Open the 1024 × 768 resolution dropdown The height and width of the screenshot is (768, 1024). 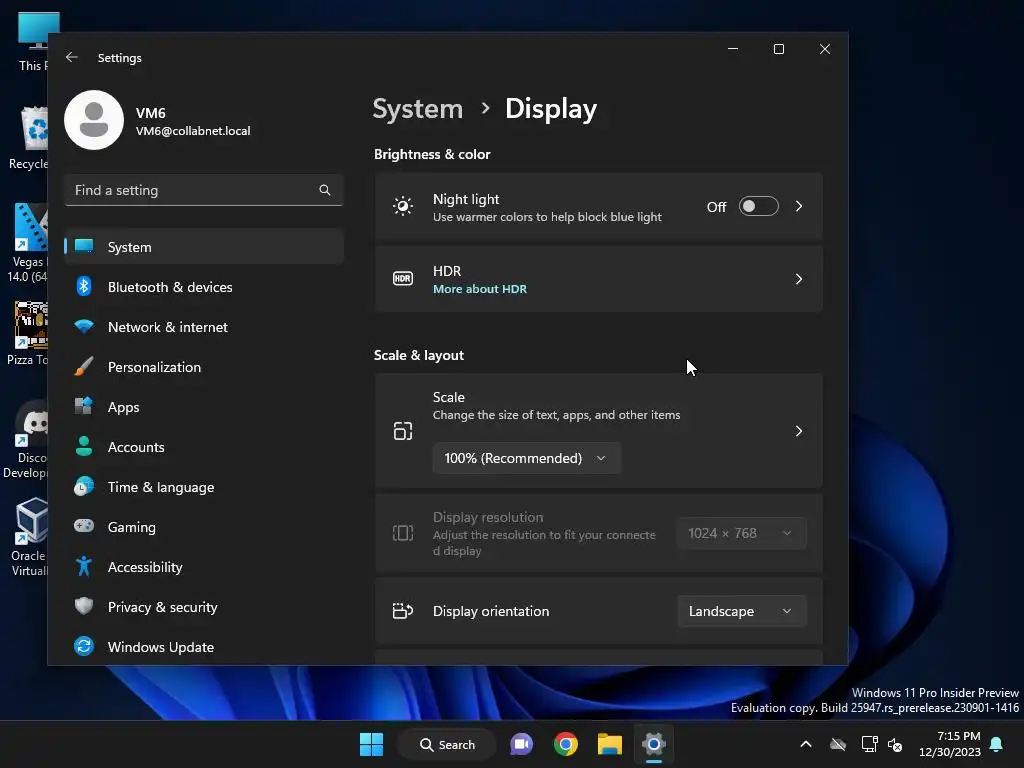point(741,534)
